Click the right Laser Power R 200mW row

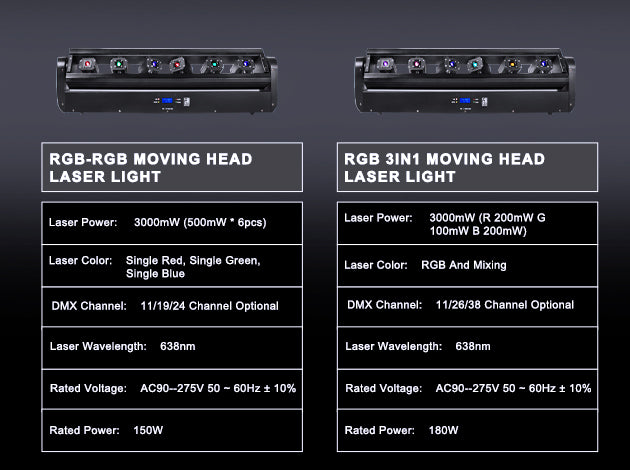coord(466,223)
